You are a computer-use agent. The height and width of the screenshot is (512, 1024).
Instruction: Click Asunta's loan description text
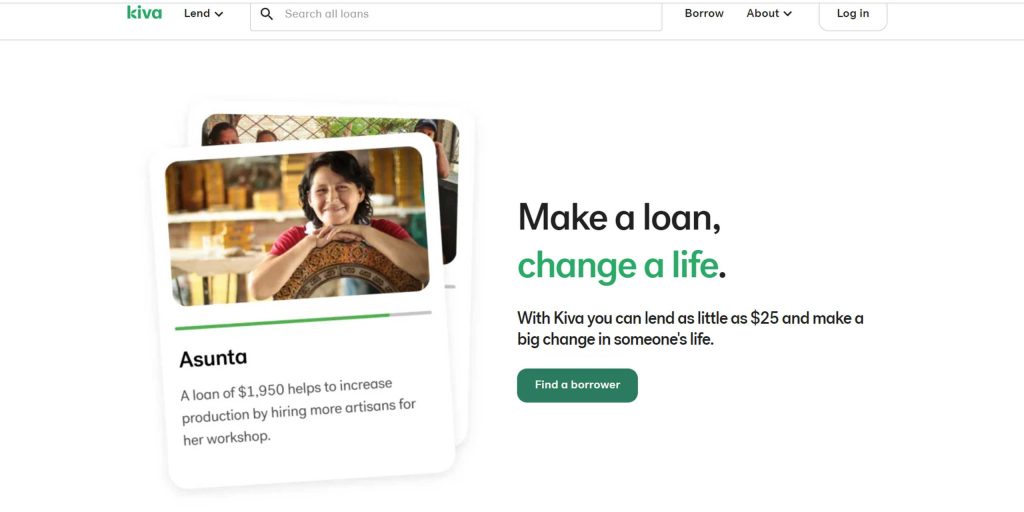point(298,412)
